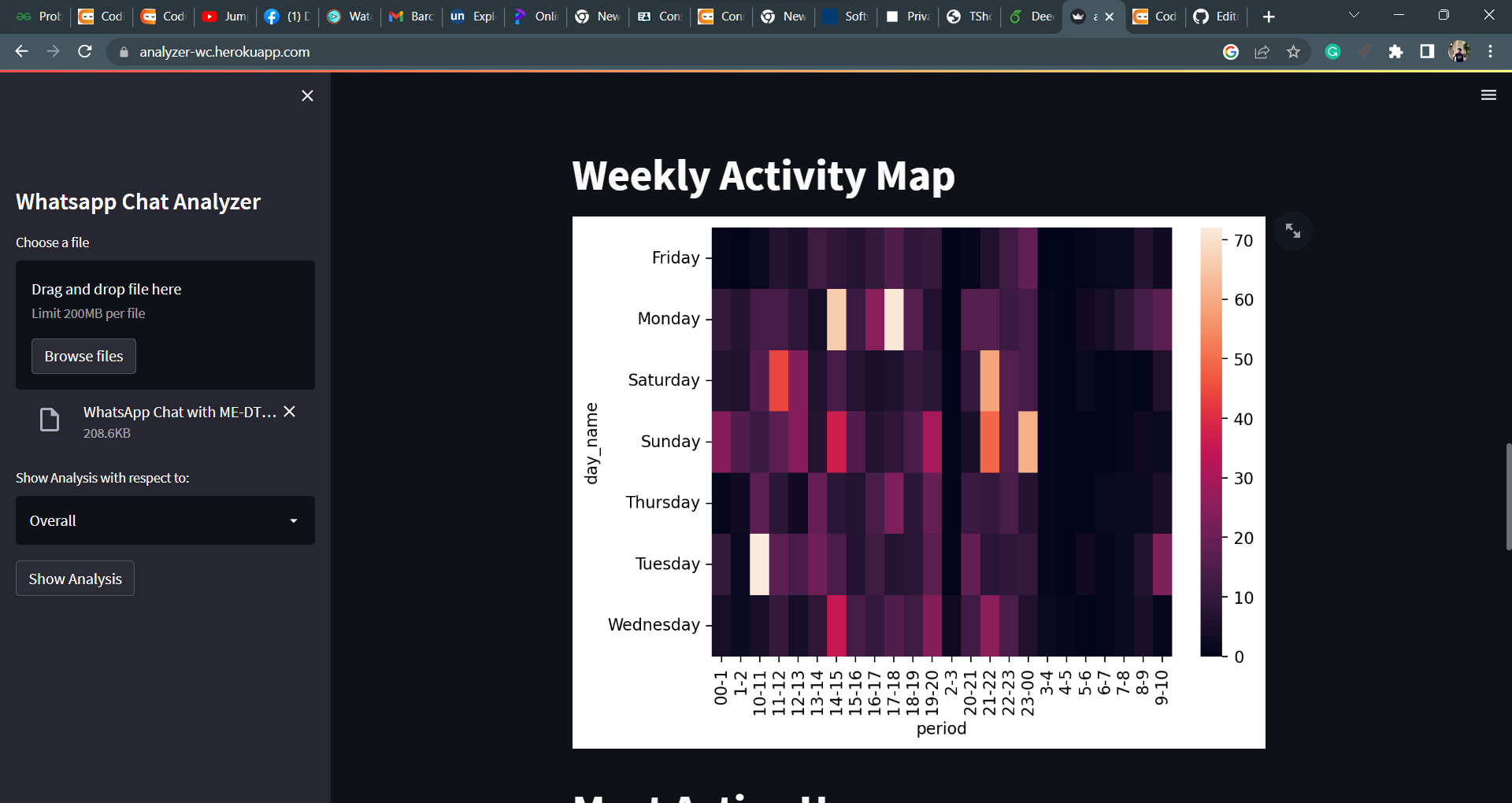Open the Grammarly extension icon
This screenshot has height=803, width=1512.
[1332, 52]
